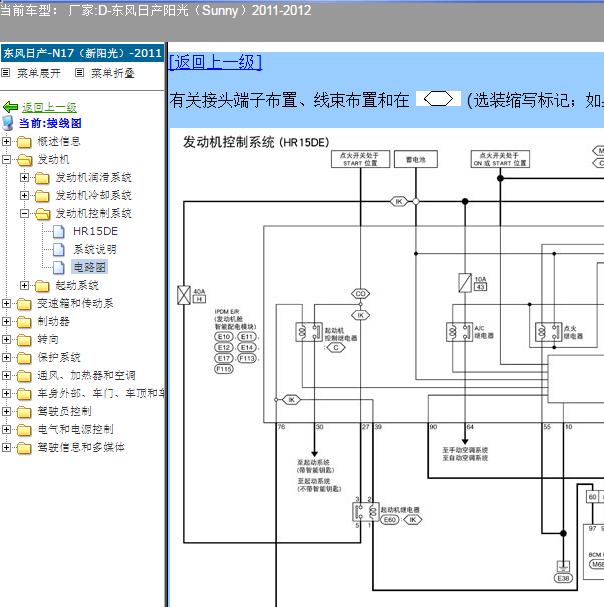
Task: Expand the 转向 node
Action: click(6, 340)
